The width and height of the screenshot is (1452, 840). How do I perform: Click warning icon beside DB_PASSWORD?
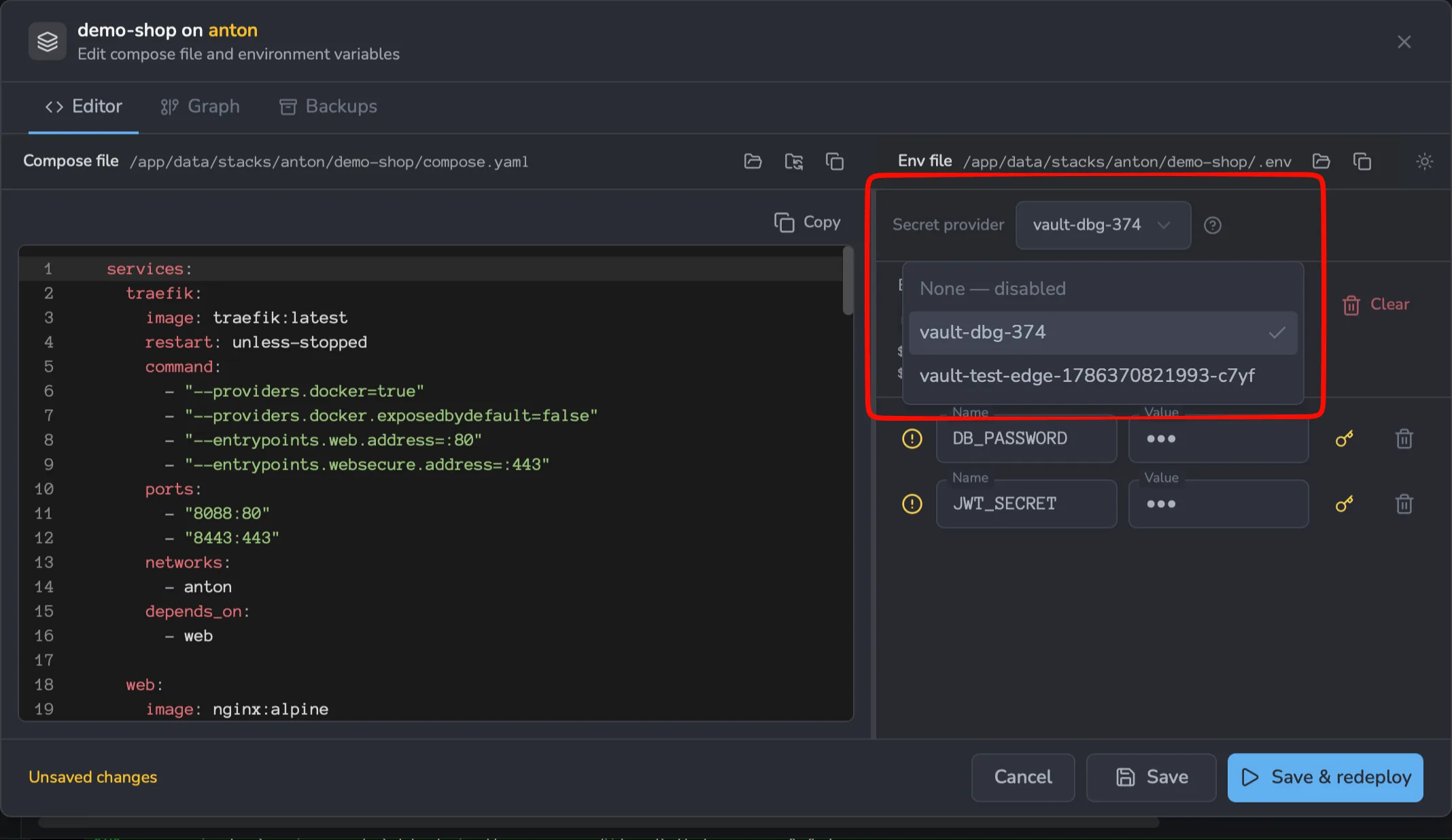coord(912,439)
